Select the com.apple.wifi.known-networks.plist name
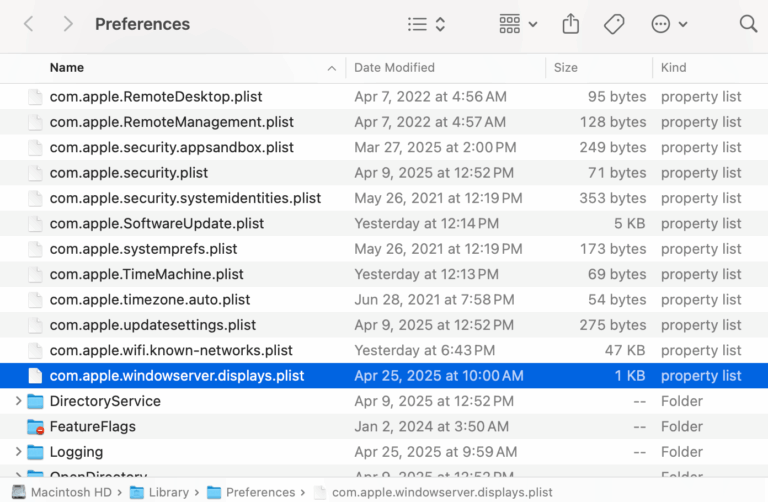 pyautogui.click(x=171, y=351)
